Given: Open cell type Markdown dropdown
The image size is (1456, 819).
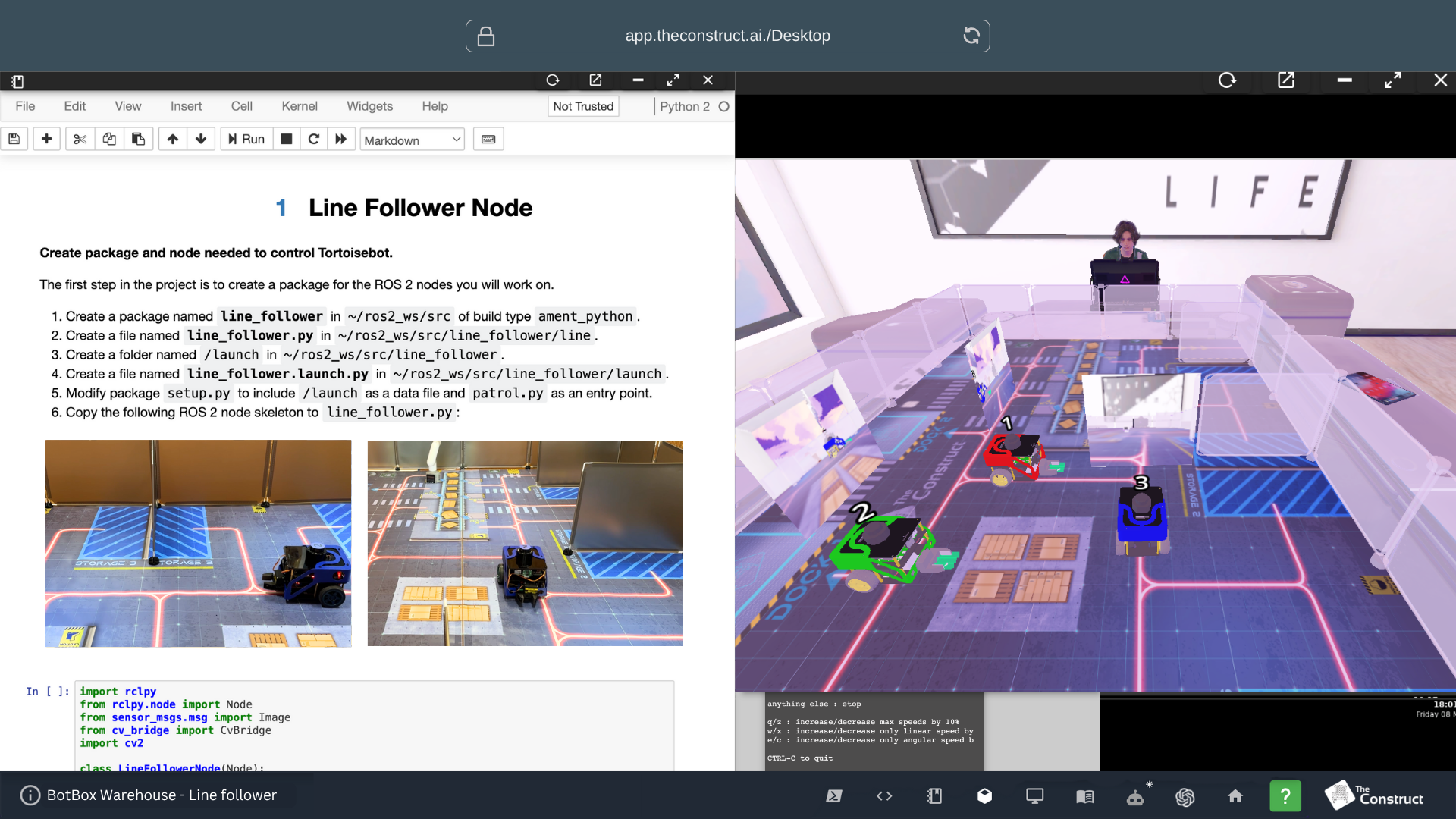Looking at the screenshot, I should coord(412,140).
